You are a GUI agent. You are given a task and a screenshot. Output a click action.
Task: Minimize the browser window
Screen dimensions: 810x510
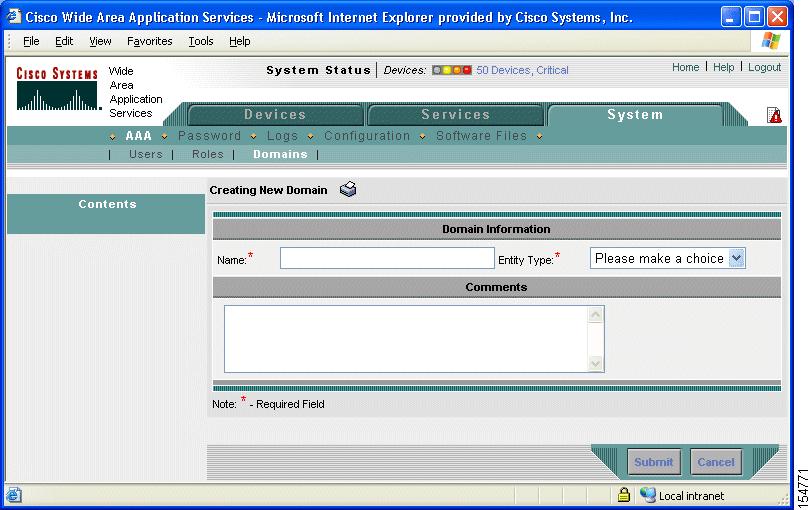730,17
